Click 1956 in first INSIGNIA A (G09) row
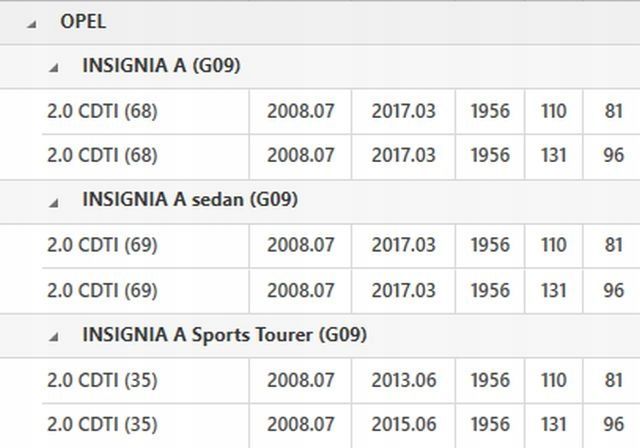 tap(490, 111)
